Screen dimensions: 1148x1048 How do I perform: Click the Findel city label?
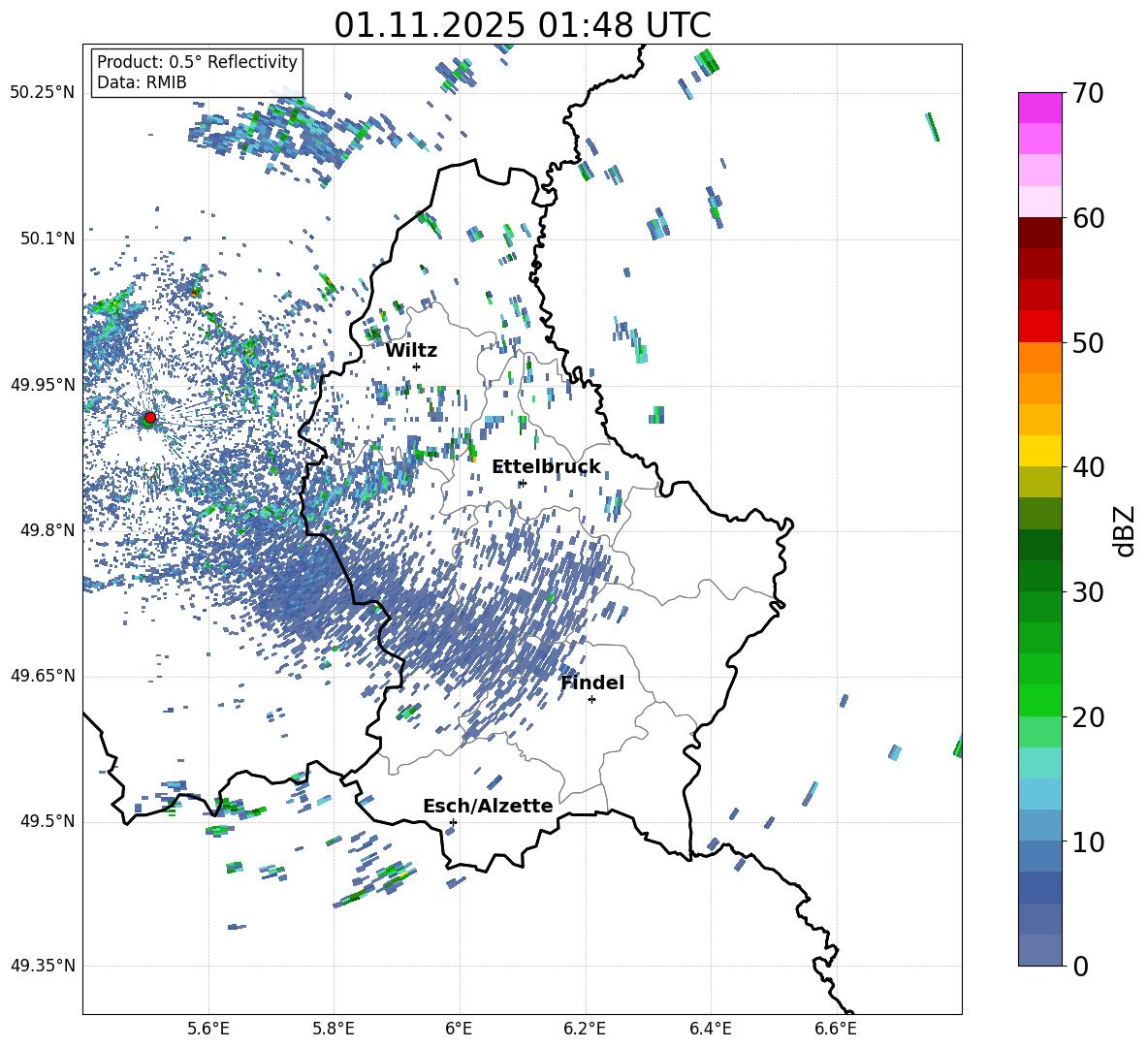click(x=592, y=683)
